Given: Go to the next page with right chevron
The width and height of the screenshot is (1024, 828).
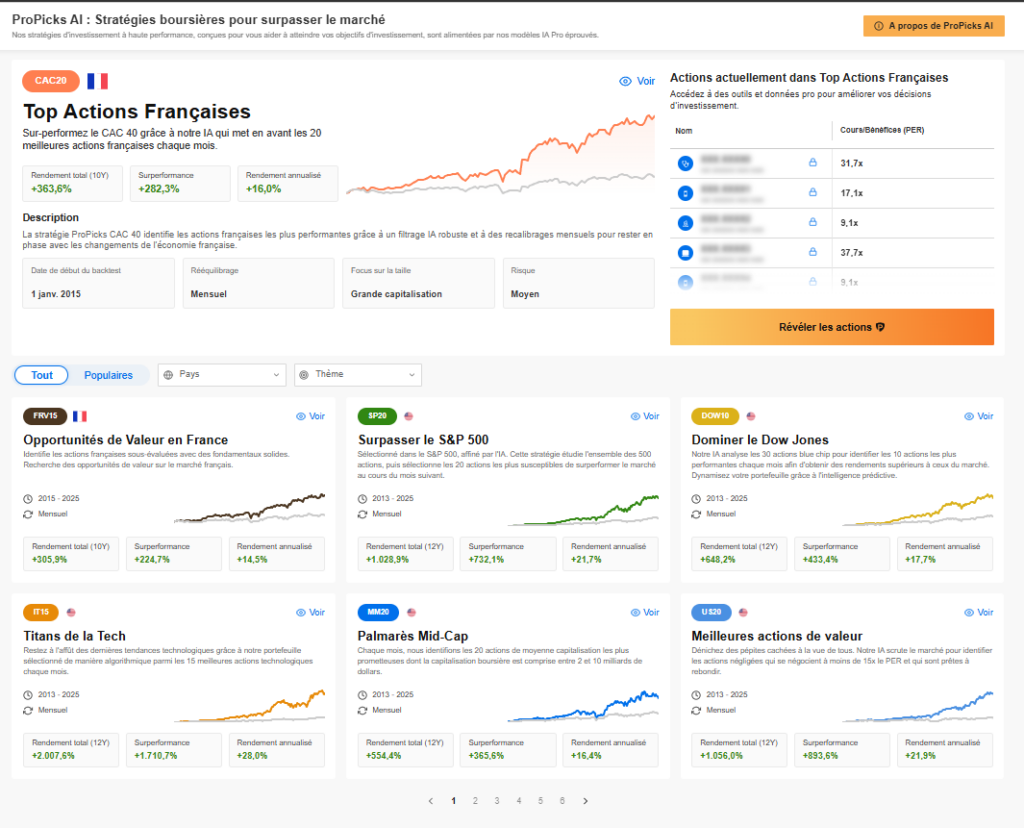Looking at the screenshot, I should [585, 801].
